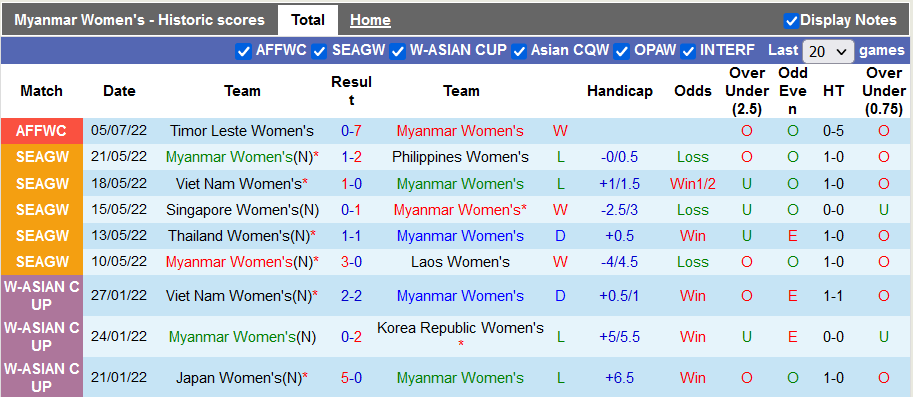Uncheck the W-ASIAN CUP filter checkbox

[397, 51]
